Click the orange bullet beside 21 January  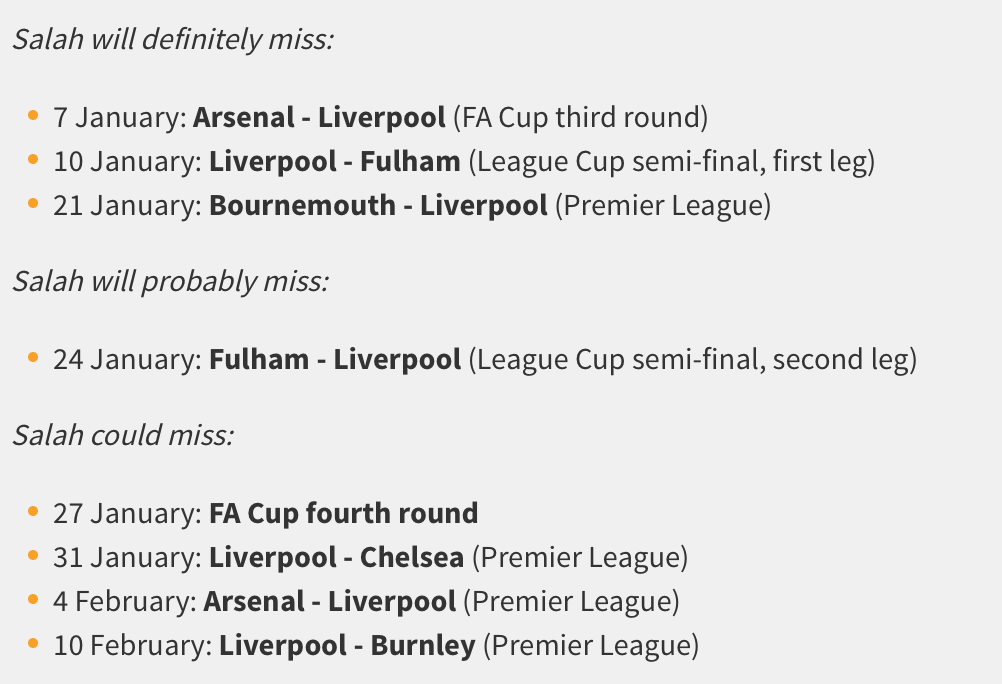click(x=33, y=203)
